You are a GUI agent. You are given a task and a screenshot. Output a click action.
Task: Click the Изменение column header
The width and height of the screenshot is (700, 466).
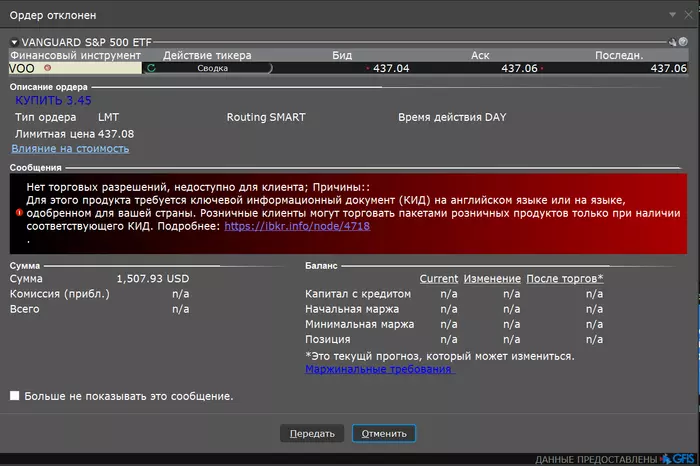(x=492, y=279)
